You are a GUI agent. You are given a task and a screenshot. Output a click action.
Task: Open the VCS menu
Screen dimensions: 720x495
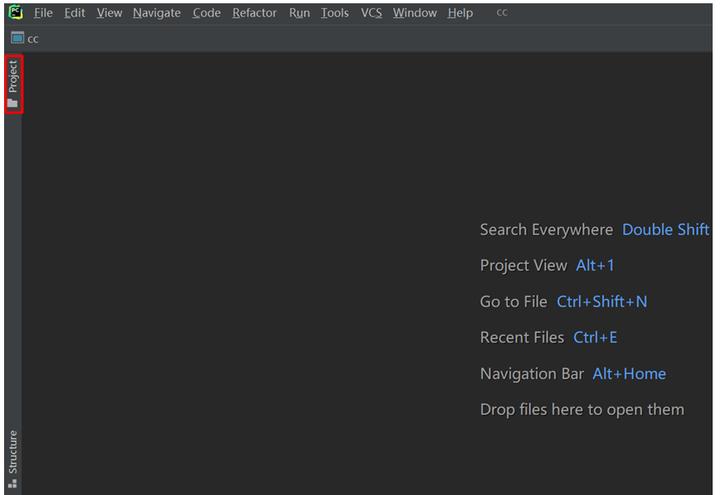(371, 13)
